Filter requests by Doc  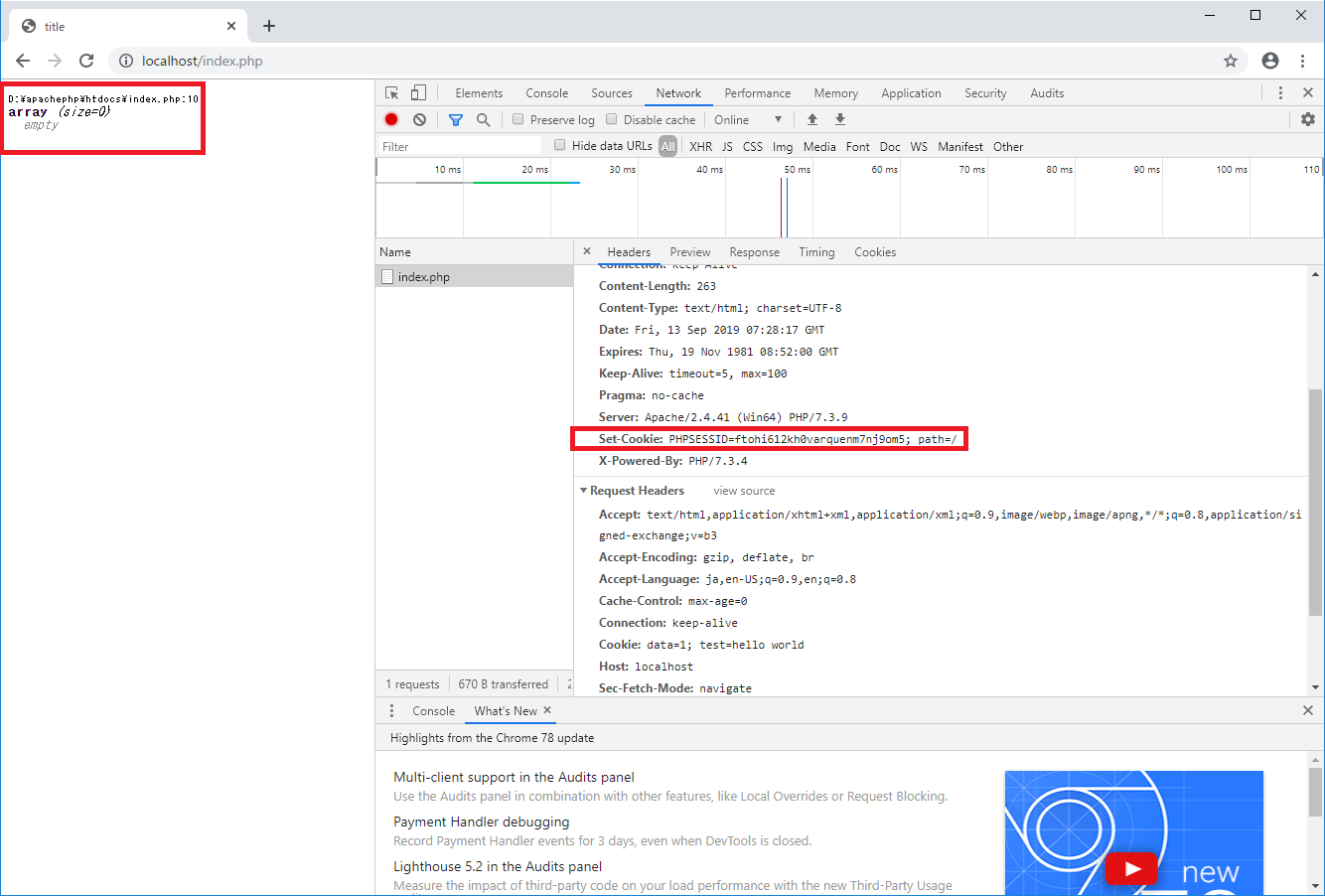[x=890, y=146]
